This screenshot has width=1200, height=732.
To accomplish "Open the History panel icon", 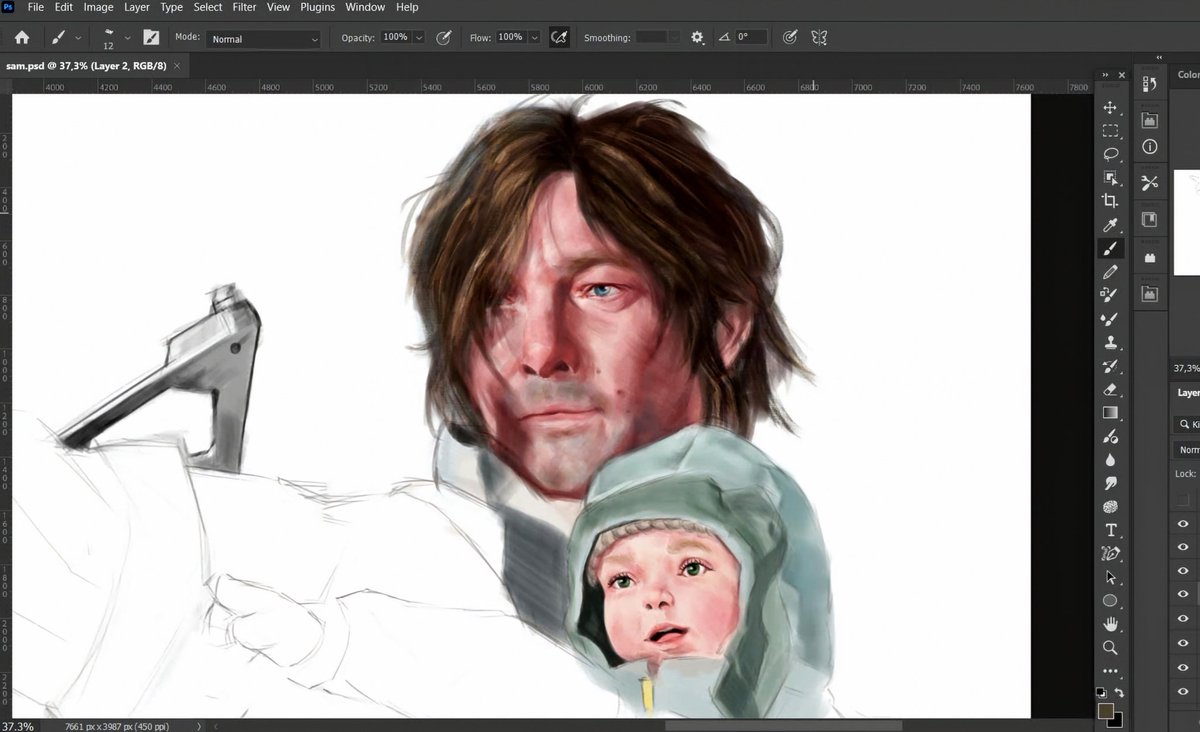I will (x=1150, y=85).
